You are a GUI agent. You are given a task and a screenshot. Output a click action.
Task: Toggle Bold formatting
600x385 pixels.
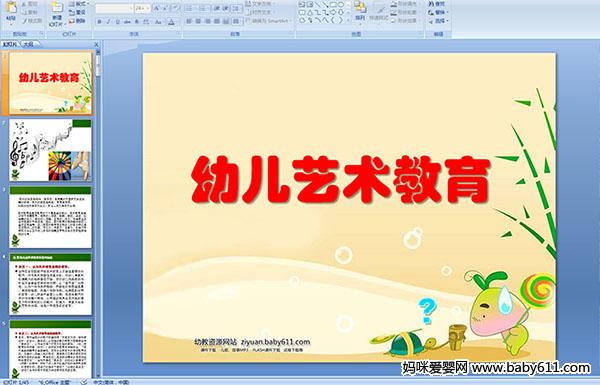[x=99, y=22]
